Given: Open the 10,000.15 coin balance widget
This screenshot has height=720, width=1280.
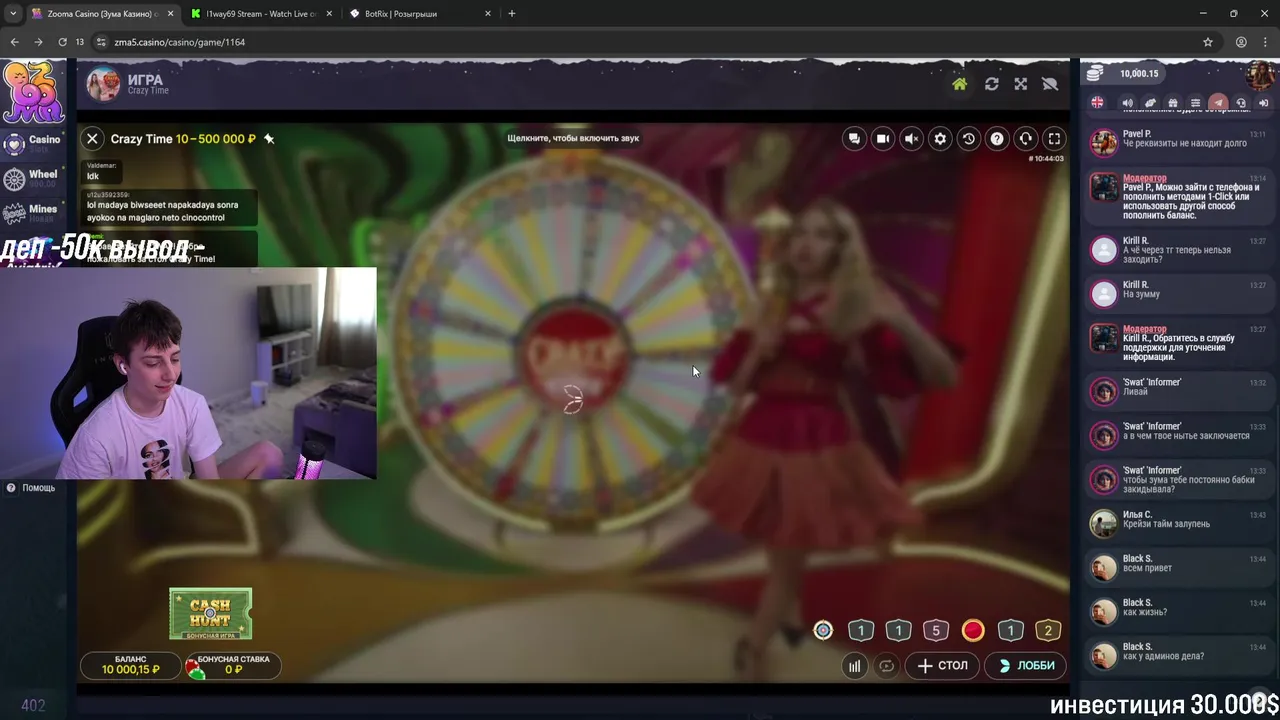Looking at the screenshot, I should (1123, 74).
